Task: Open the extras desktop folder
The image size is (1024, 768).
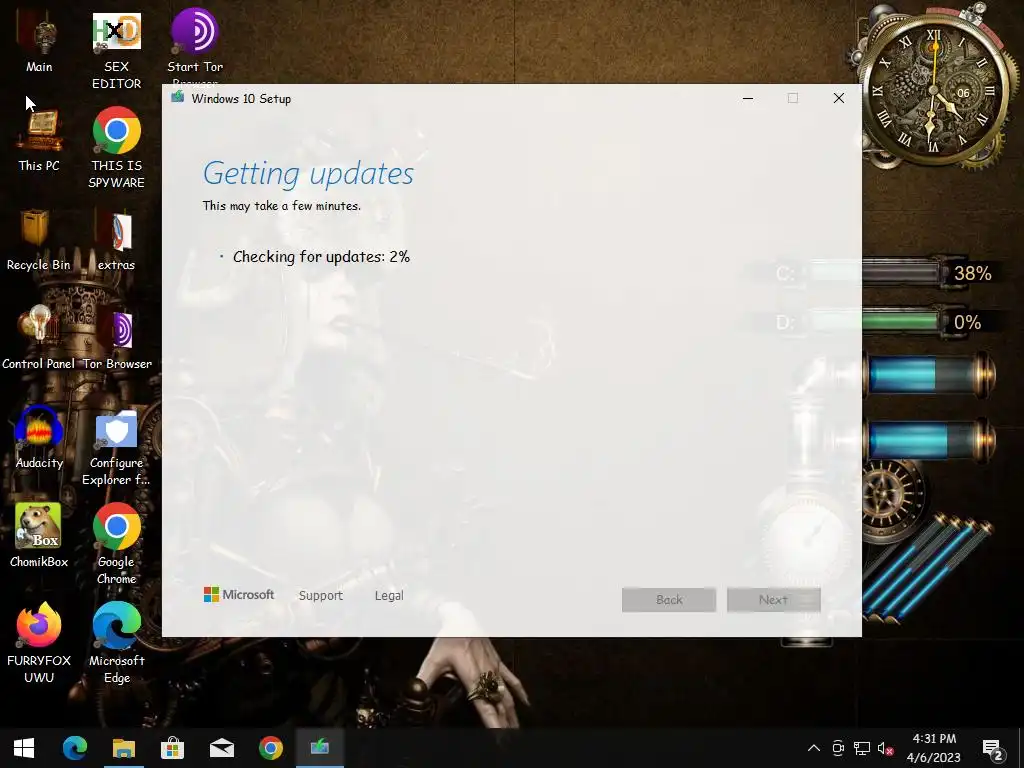Action: coord(116,240)
